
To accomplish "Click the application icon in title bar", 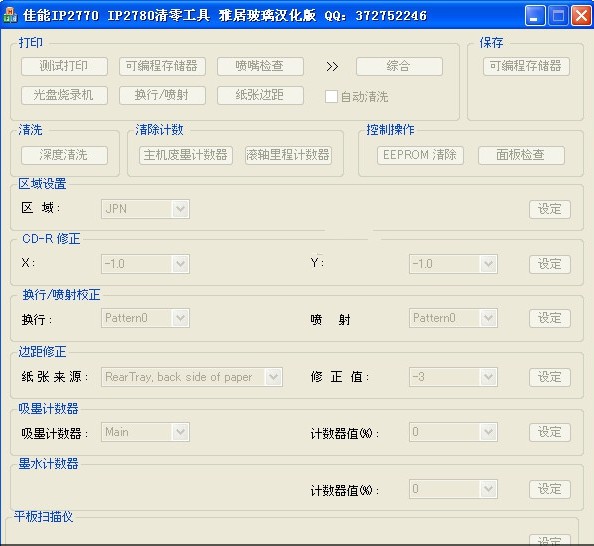I will [10, 16].
